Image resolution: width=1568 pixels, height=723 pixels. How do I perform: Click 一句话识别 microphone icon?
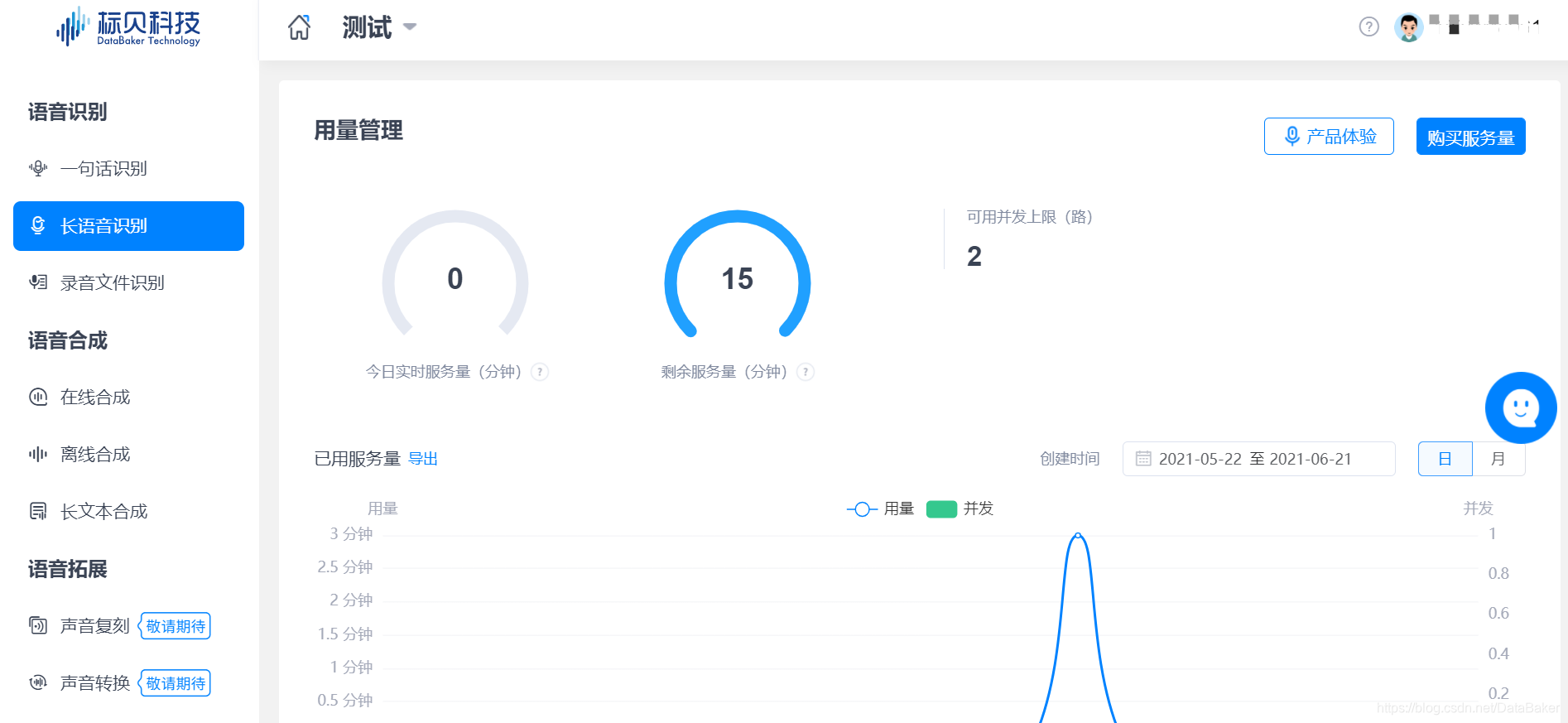(x=38, y=168)
